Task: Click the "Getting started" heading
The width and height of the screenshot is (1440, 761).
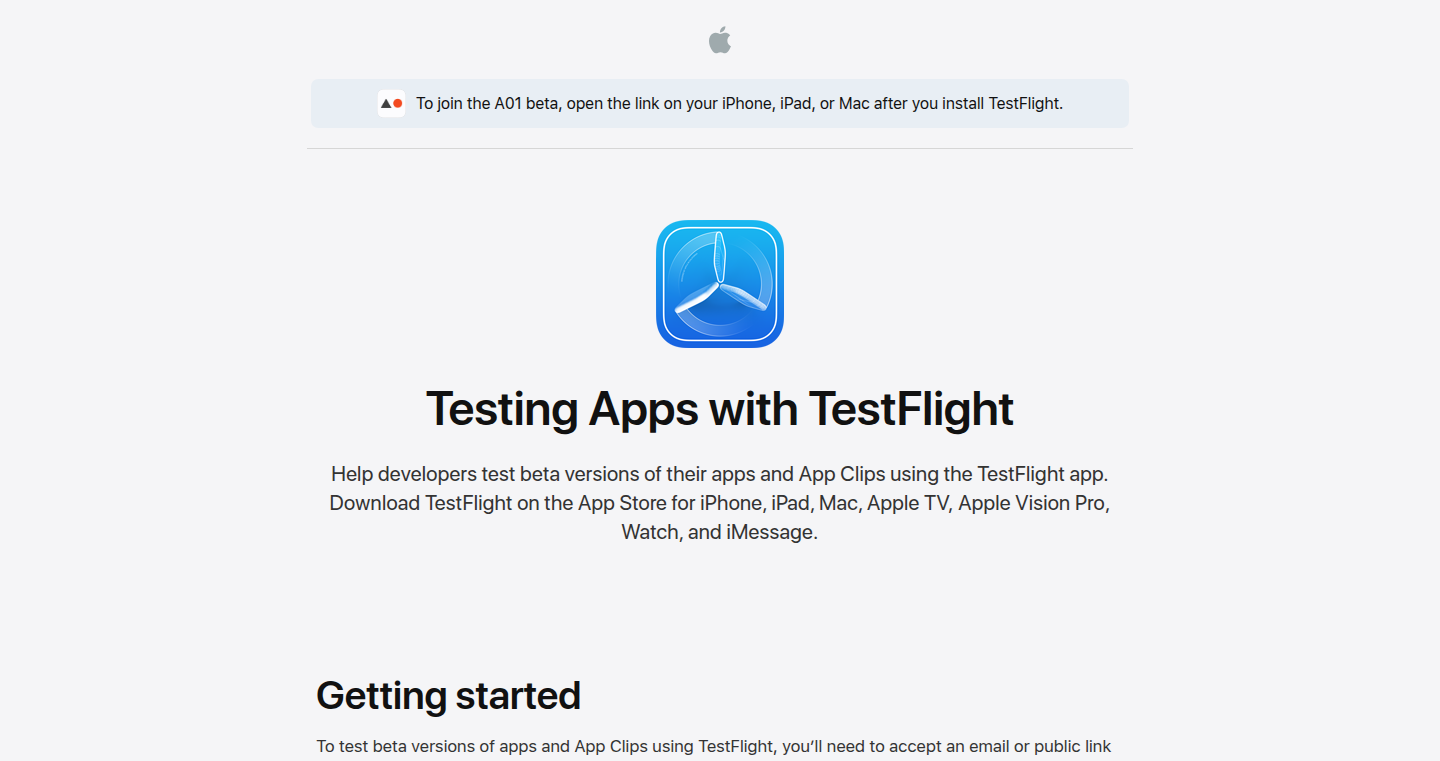Action: pyautogui.click(x=448, y=695)
